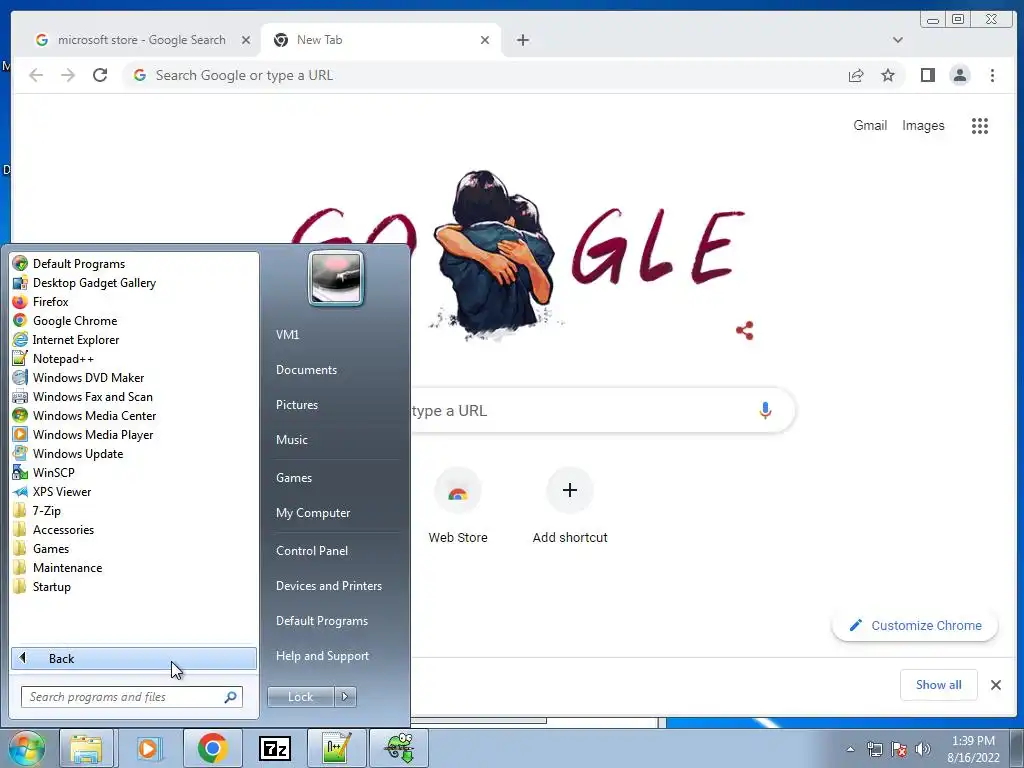Viewport: 1024px width, 768px height.
Task: Open My Computer
Action: (313, 513)
